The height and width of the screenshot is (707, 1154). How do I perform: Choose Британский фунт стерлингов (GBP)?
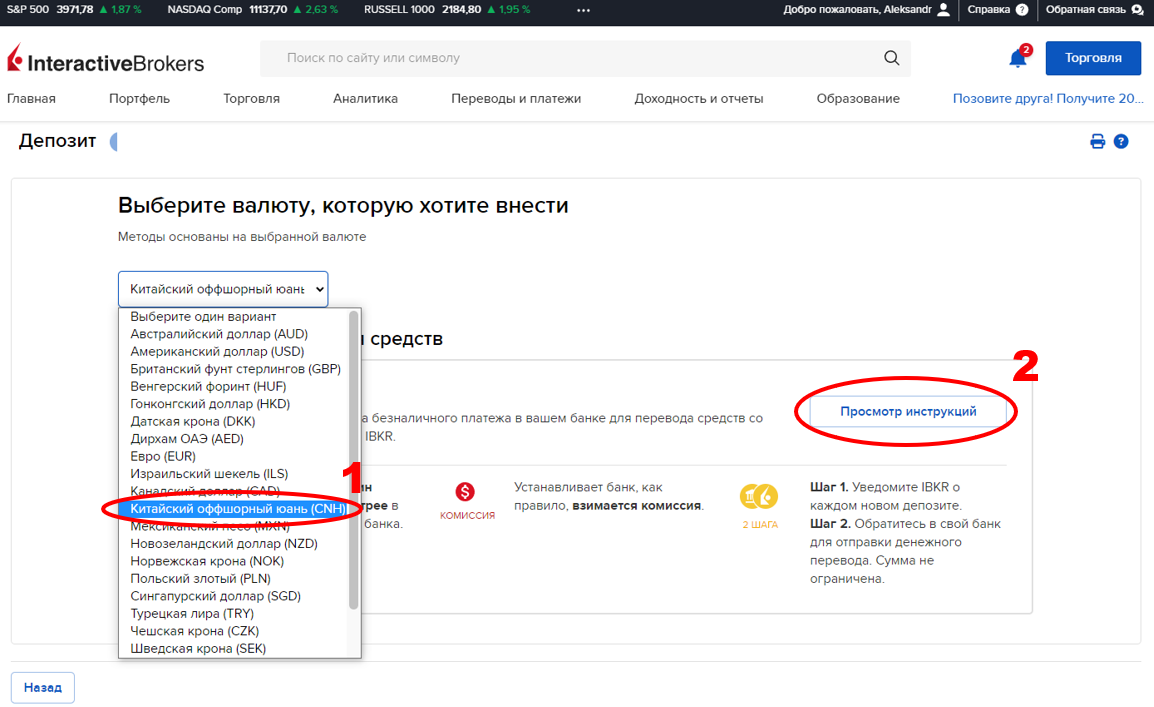click(235, 369)
